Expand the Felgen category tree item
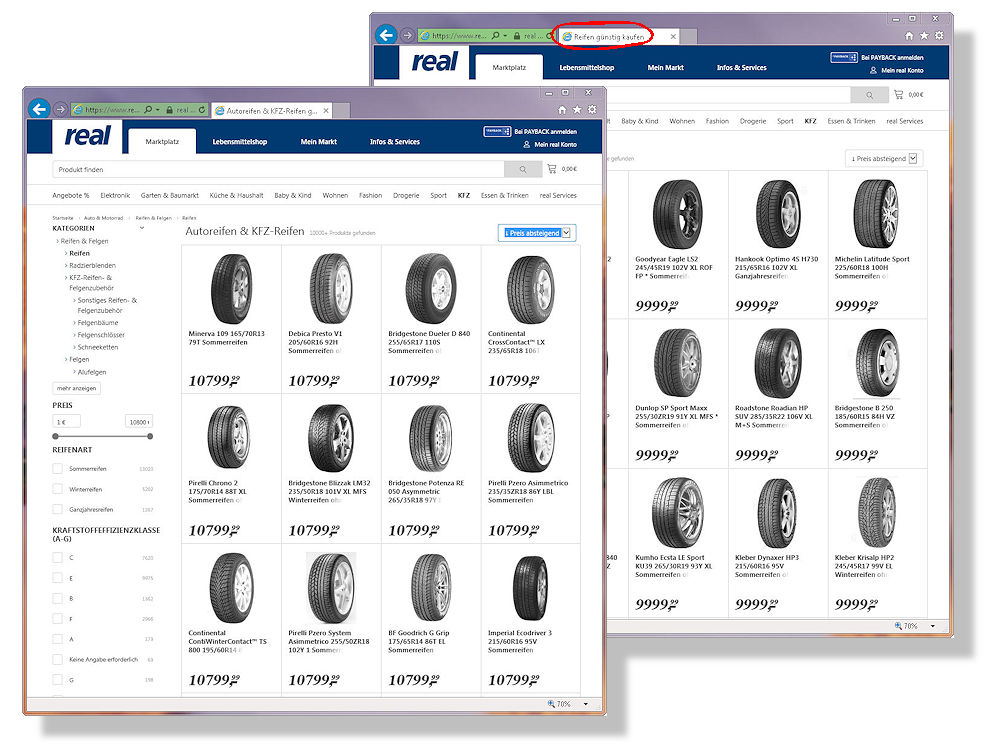Image resolution: width=1000 pixels, height=750 pixels. [66, 360]
